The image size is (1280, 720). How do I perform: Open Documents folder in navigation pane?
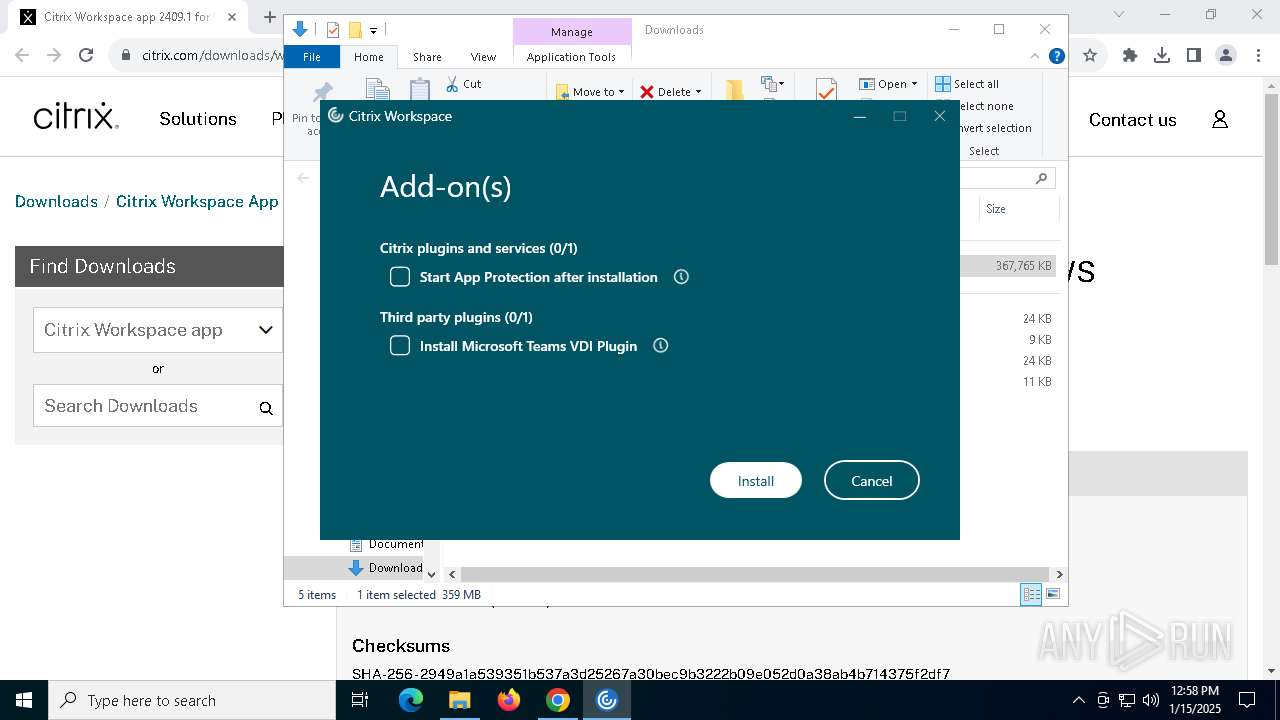point(385,544)
